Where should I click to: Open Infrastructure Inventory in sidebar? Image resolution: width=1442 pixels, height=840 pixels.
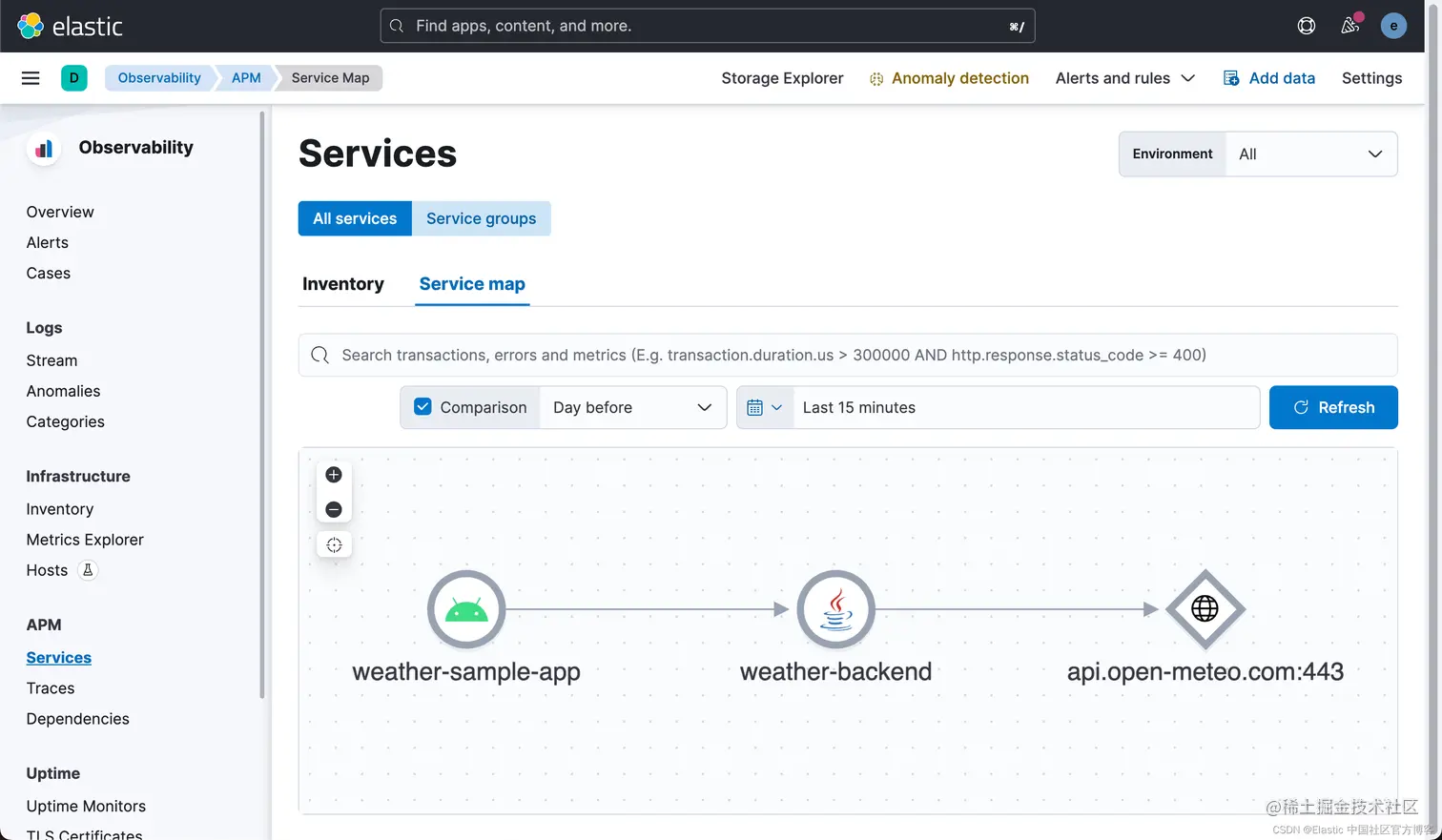tap(60, 509)
